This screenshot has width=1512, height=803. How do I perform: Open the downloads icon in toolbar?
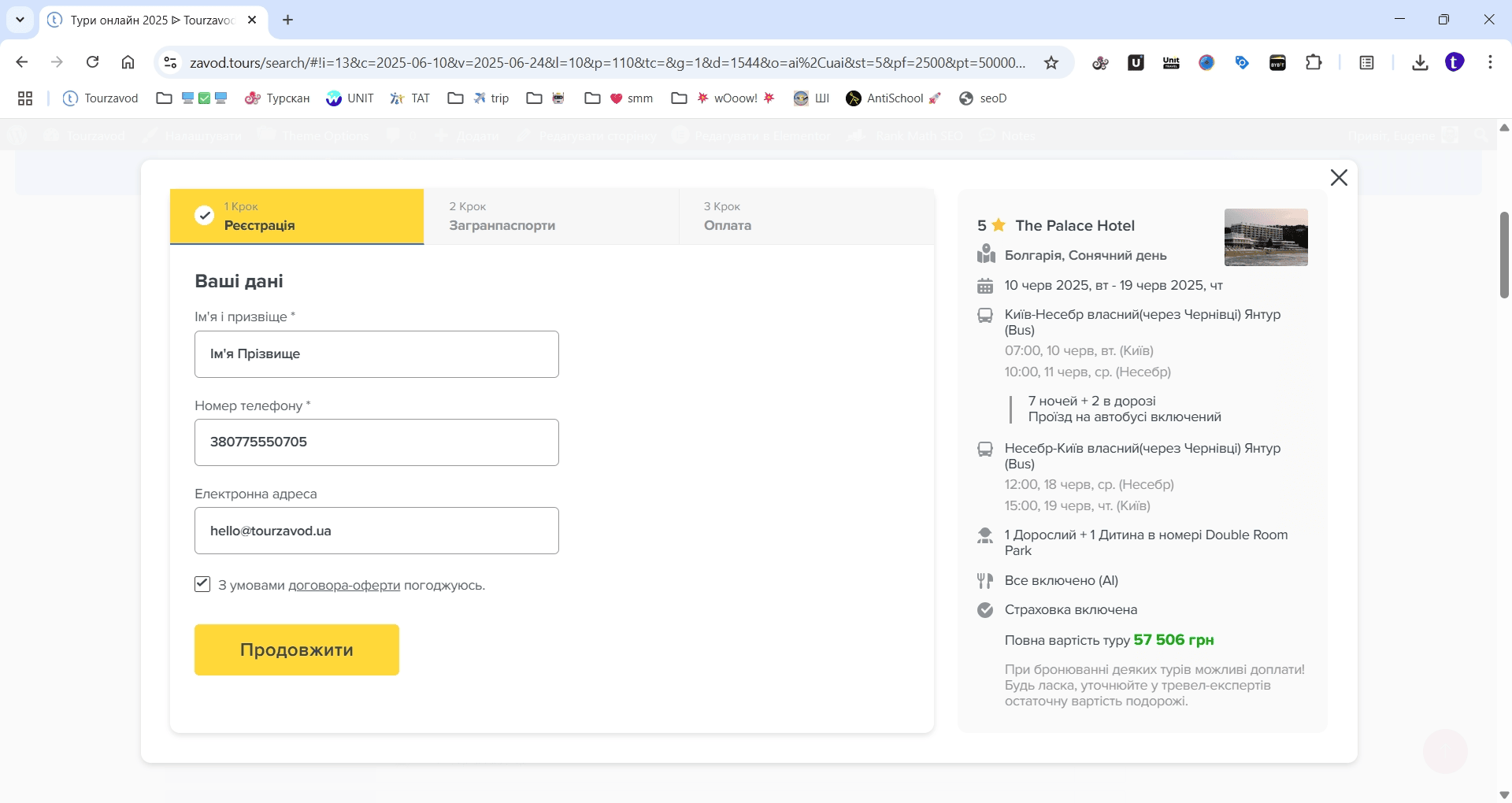pos(1420,63)
